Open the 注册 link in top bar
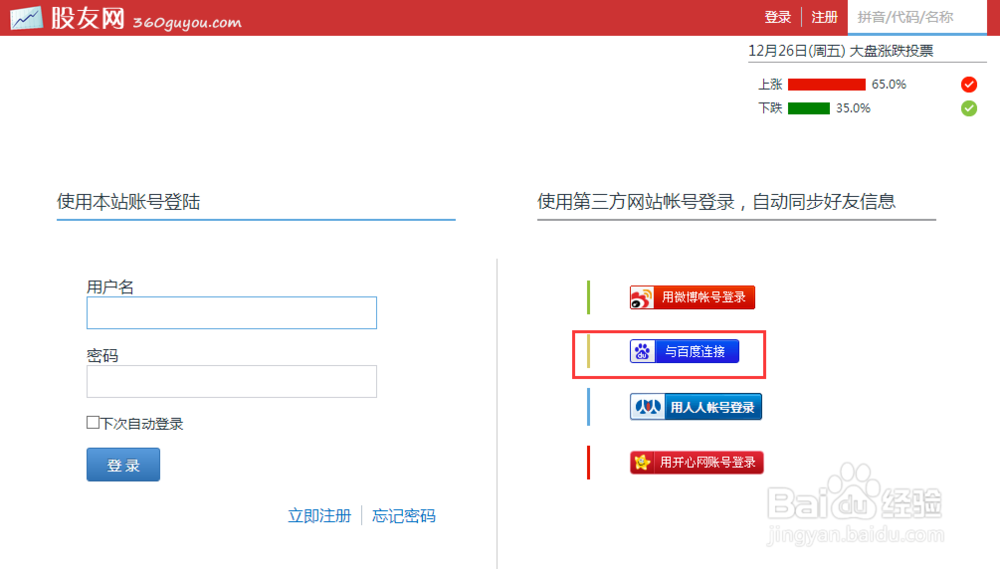The width and height of the screenshot is (1000, 569). 824,17
